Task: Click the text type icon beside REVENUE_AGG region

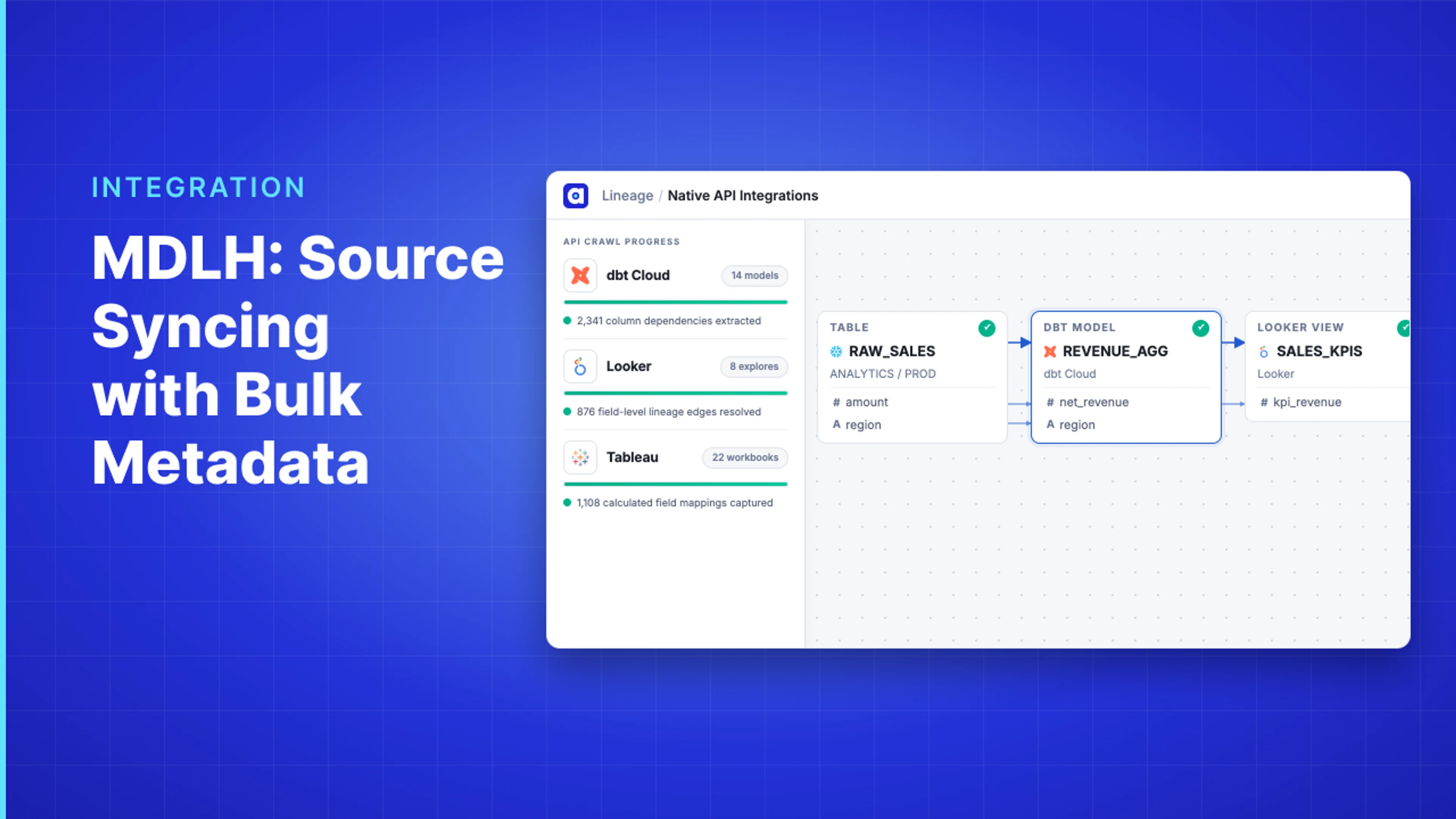Action: coord(1050,424)
